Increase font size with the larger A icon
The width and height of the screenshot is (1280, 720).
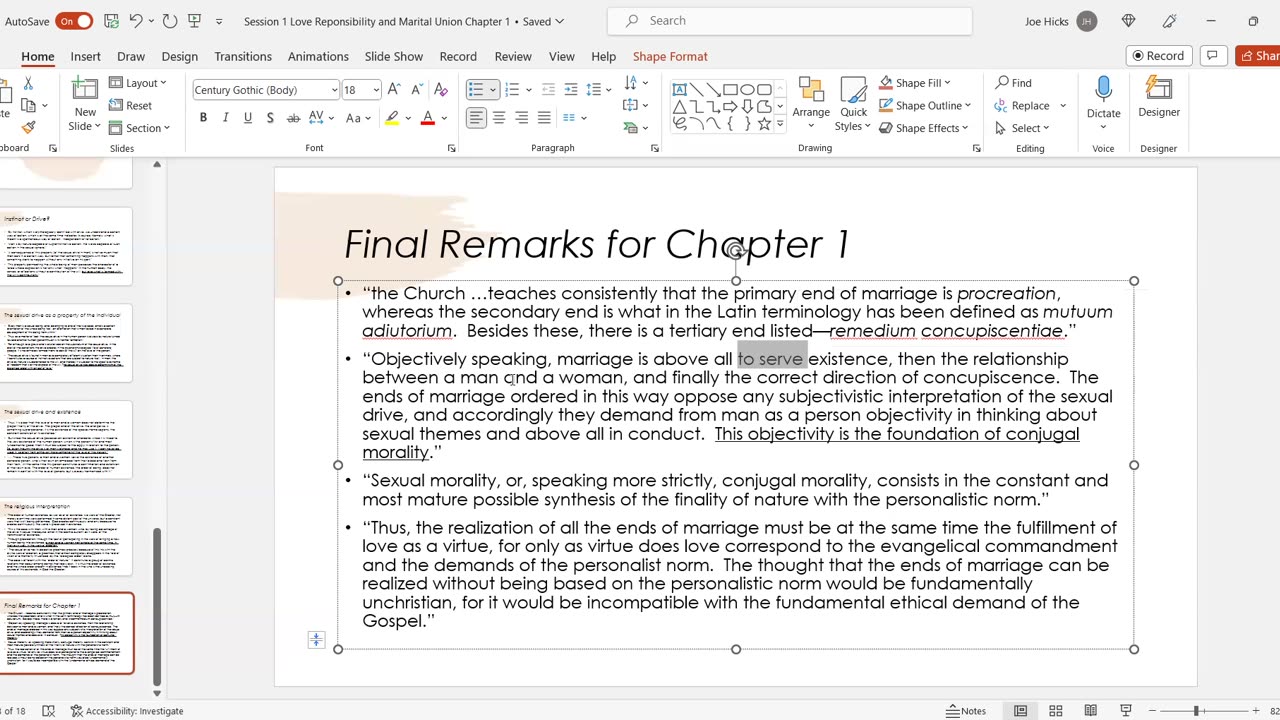coord(394,90)
